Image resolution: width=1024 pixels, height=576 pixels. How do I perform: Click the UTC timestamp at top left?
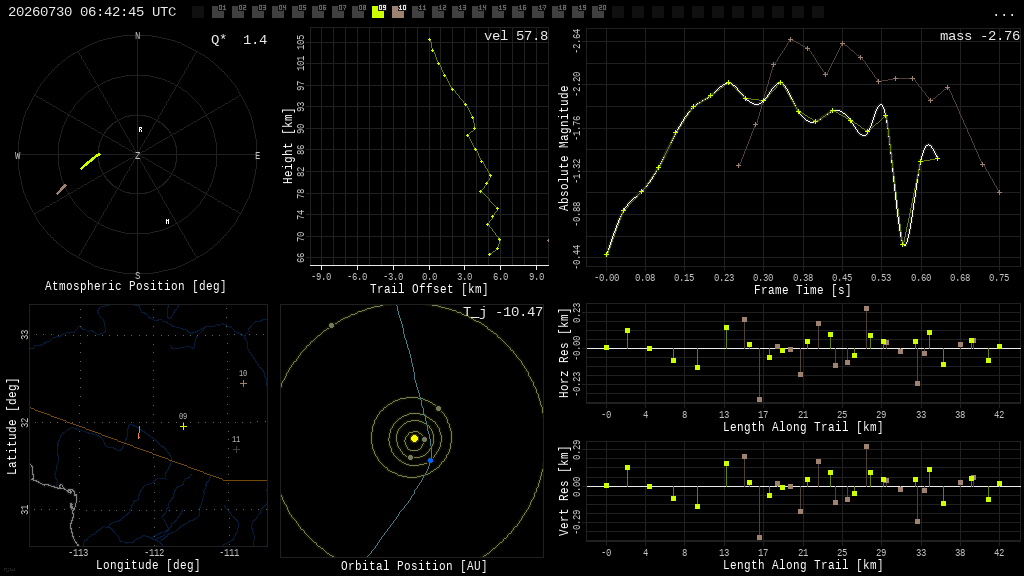(x=92, y=12)
